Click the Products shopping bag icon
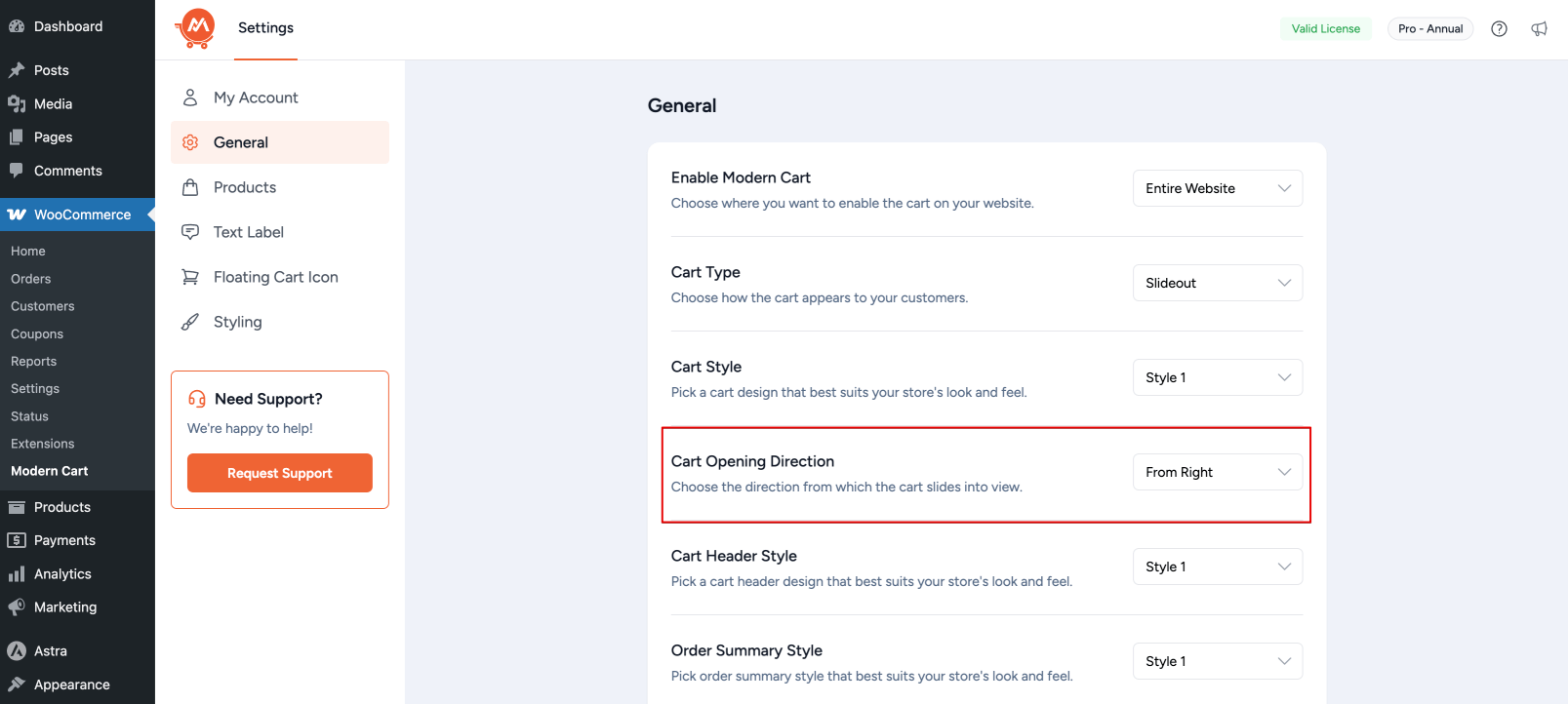 [190, 187]
